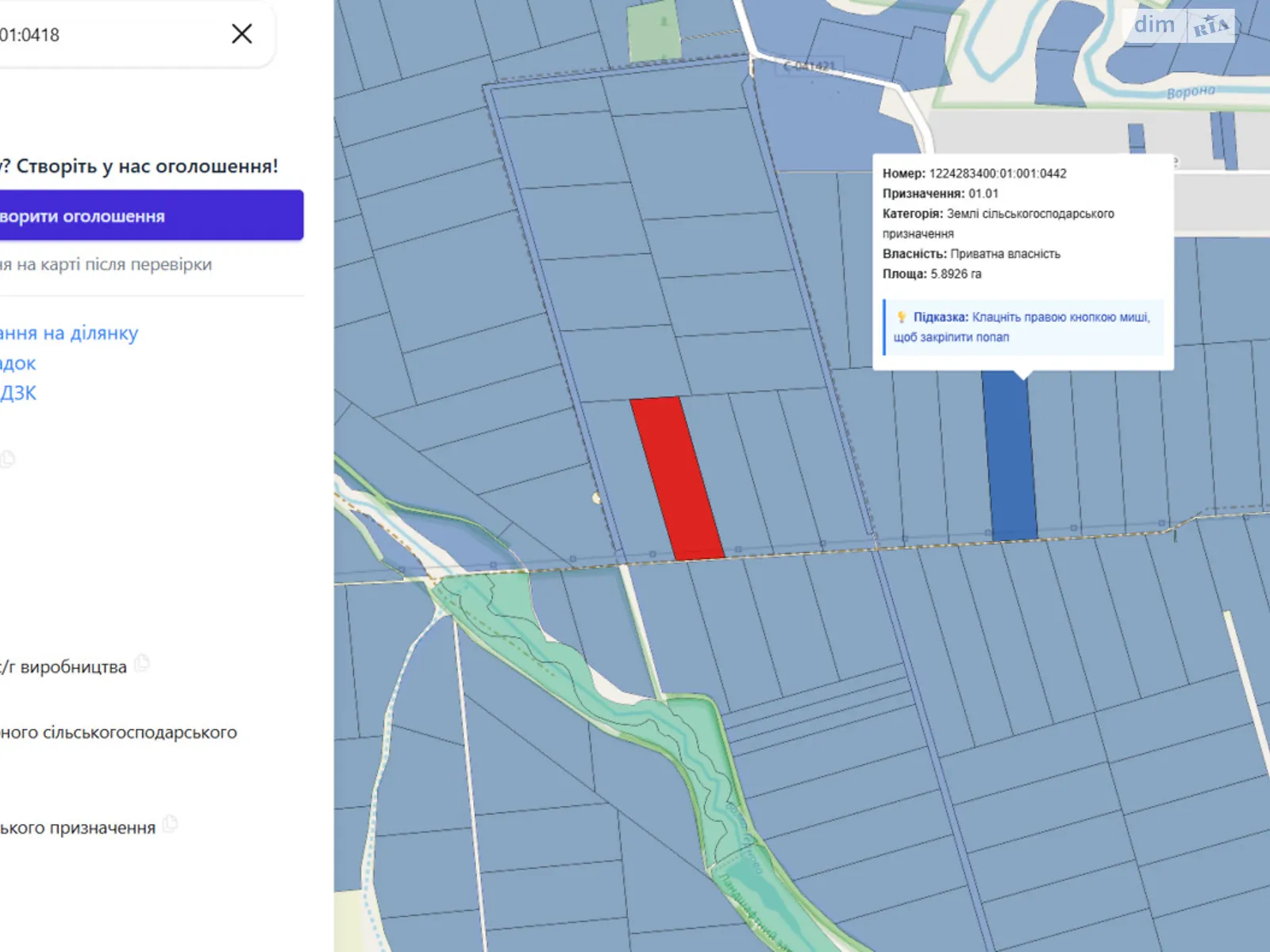Image resolution: width=1270 pixels, height=952 pixels.
Task: Click the faint copy icon below the ДЗК link
Action: [8, 459]
